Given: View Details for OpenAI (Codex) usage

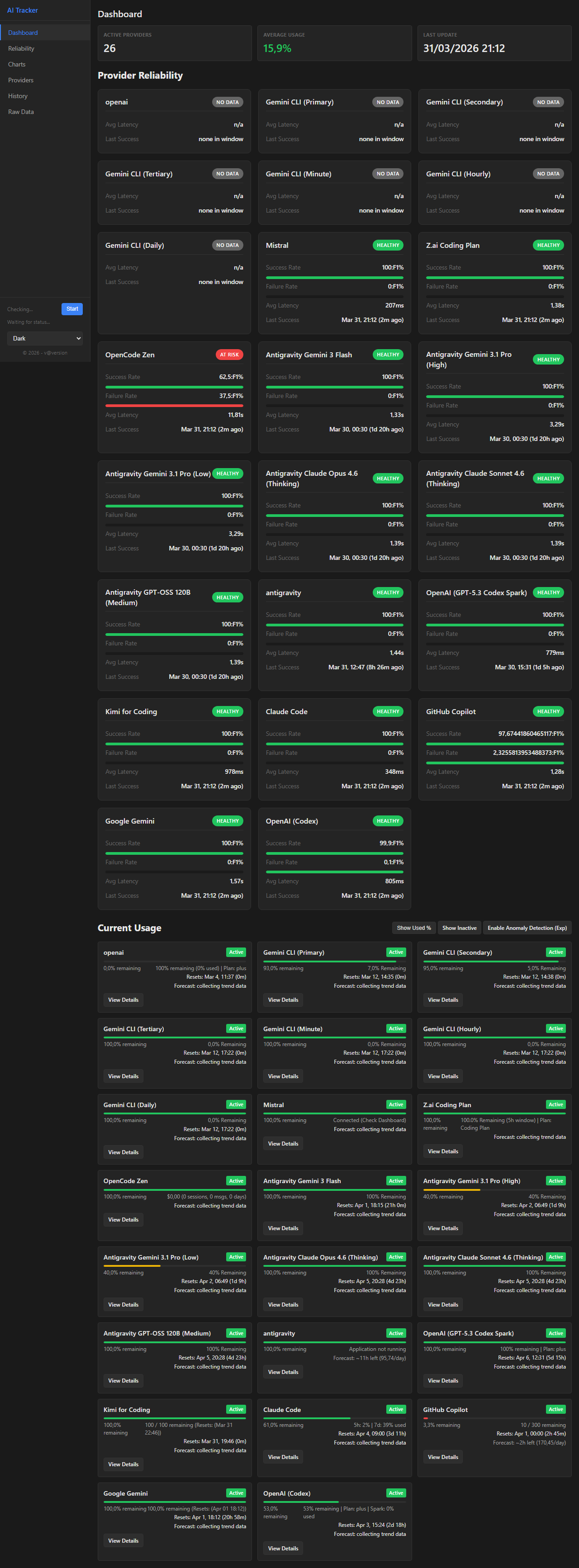Looking at the screenshot, I should (283, 1548).
